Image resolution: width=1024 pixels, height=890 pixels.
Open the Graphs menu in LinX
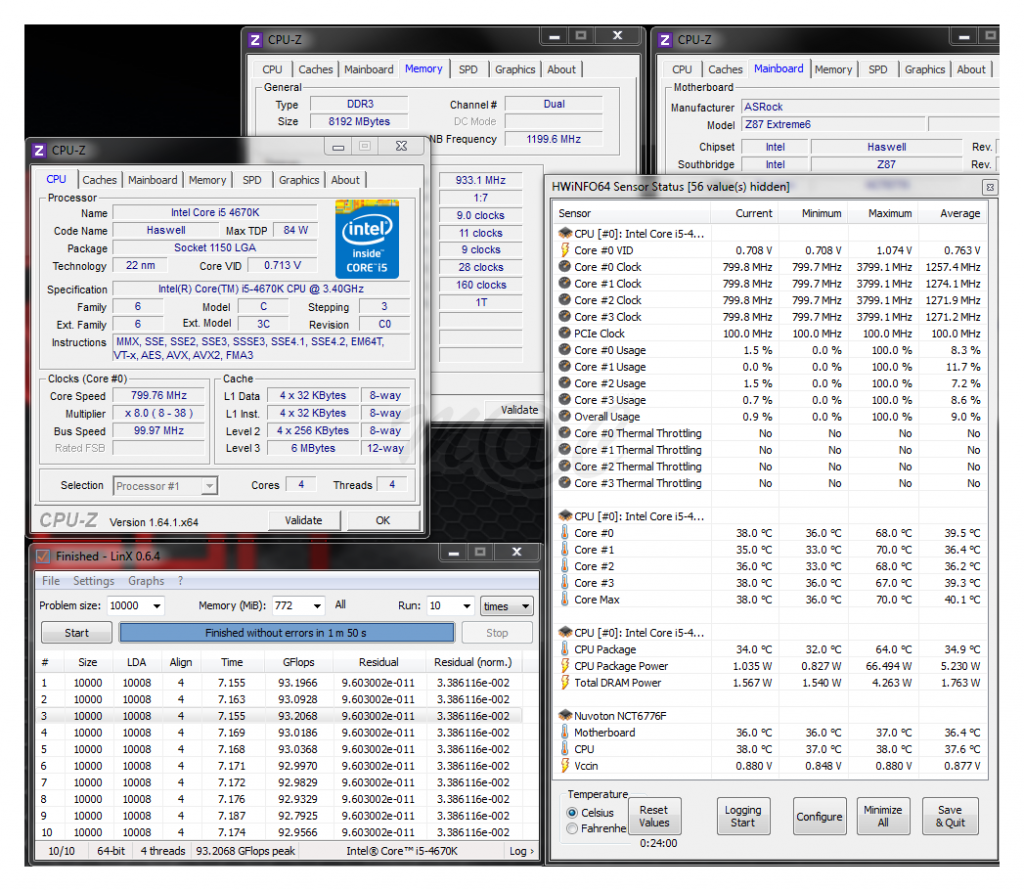pyautogui.click(x=146, y=581)
